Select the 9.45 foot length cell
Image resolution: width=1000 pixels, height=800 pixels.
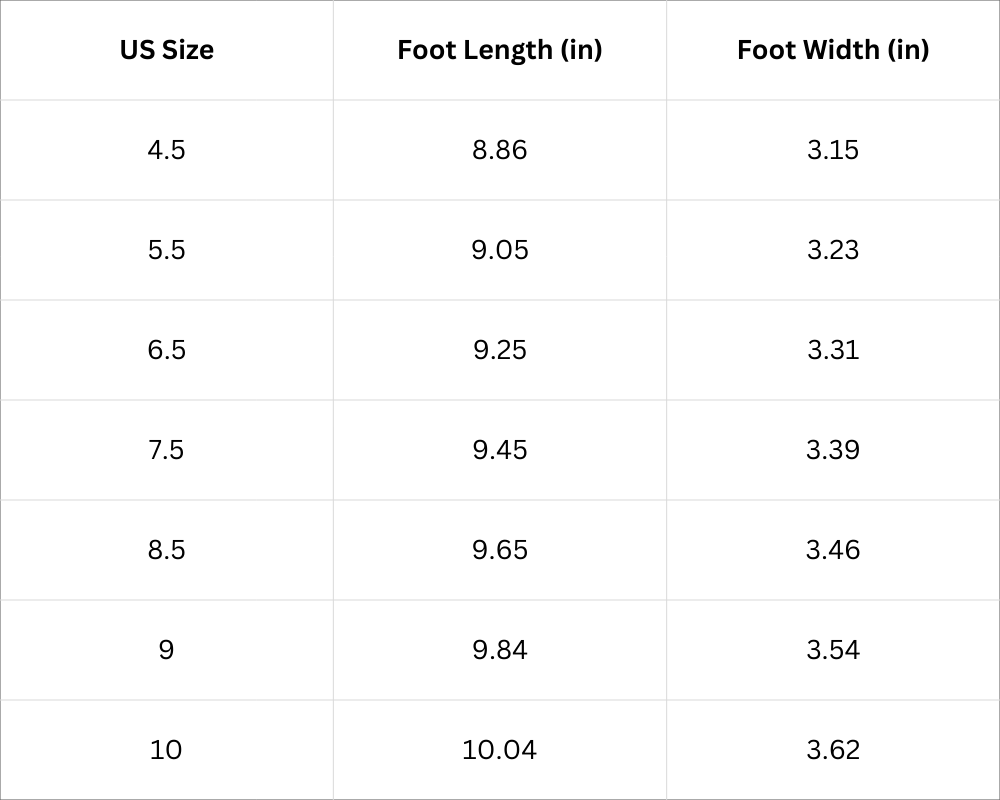(499, 450)
